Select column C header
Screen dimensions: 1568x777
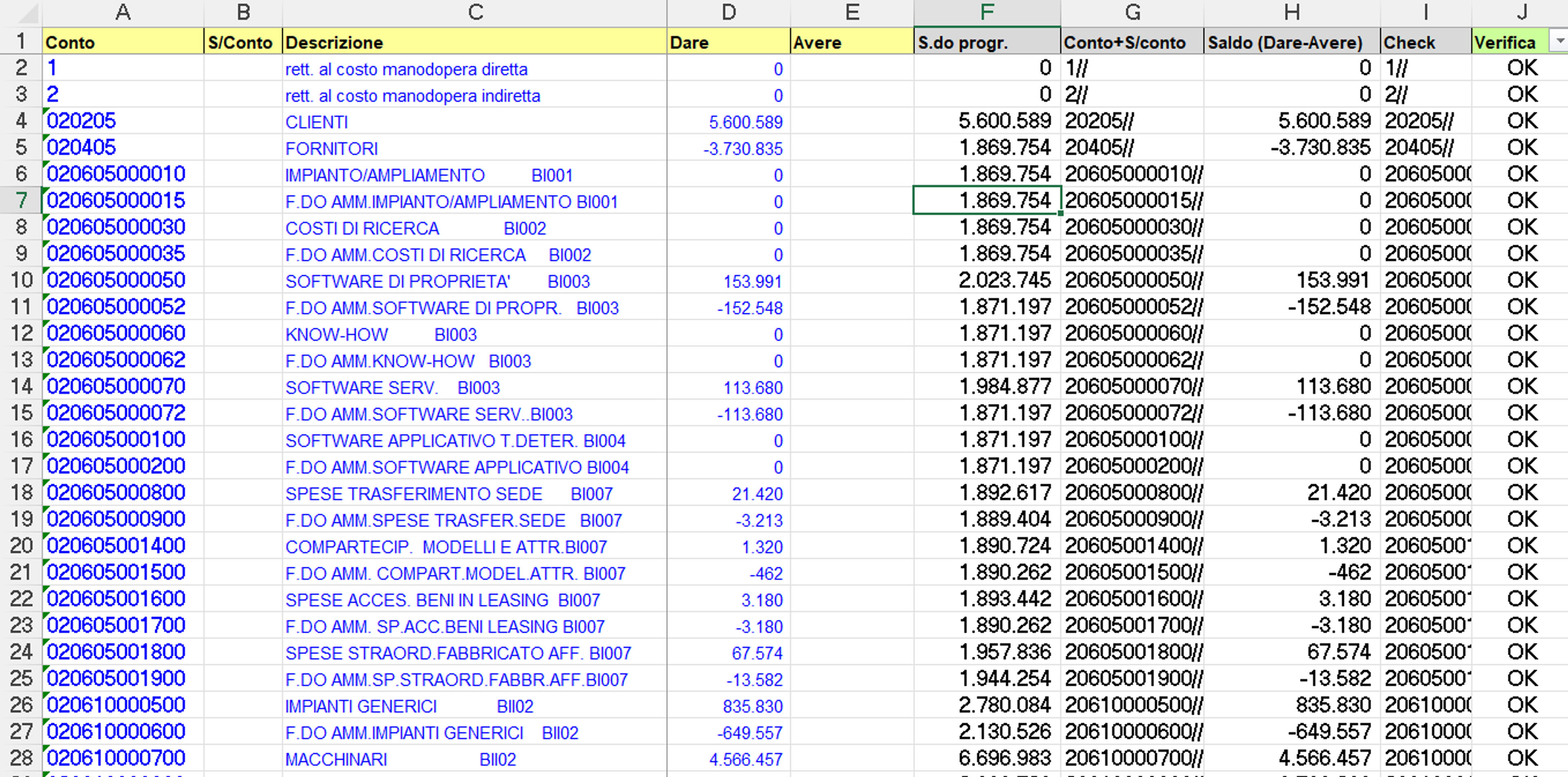click(475, 12)
